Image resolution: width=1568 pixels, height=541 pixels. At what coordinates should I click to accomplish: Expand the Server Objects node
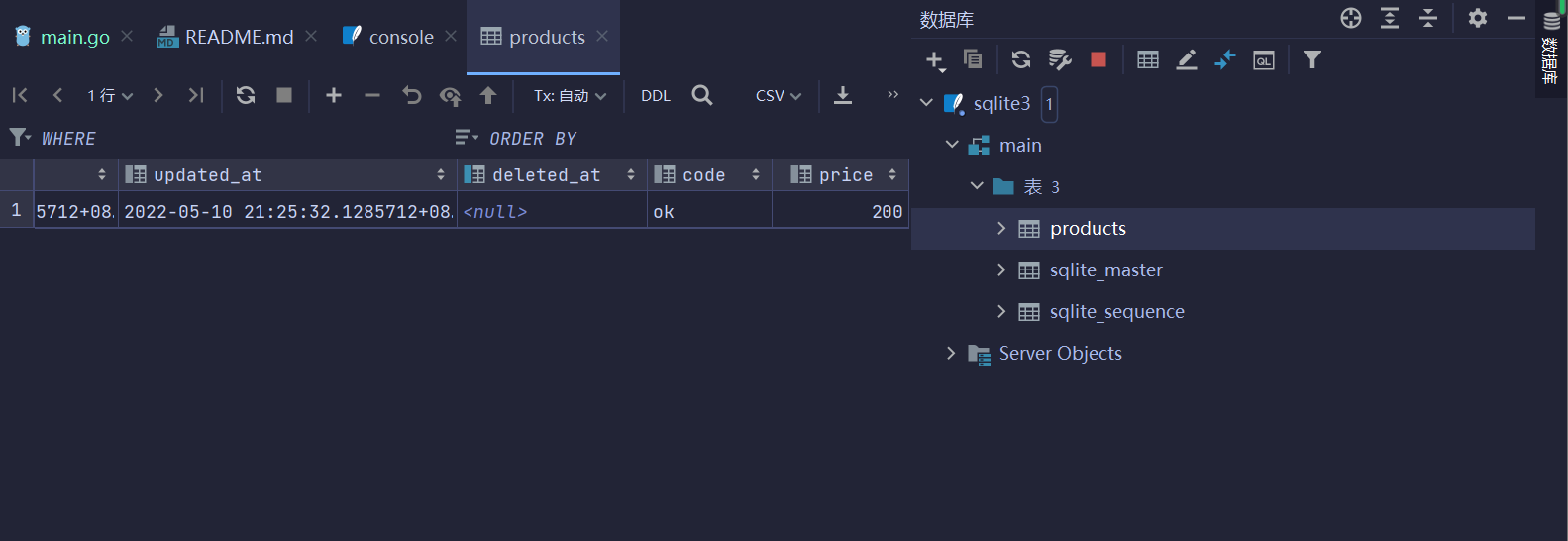tap(951, 354)
